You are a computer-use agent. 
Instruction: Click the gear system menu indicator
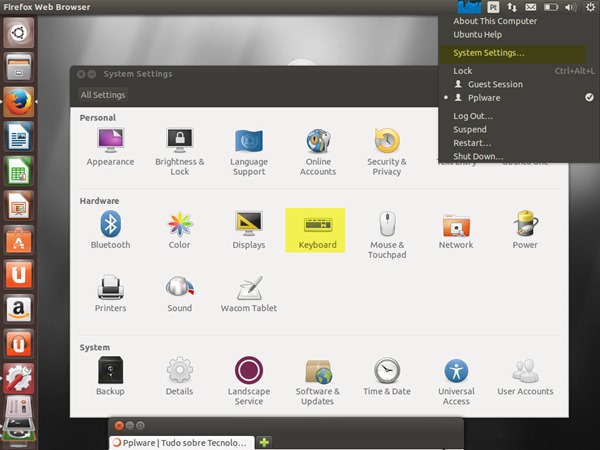(x=590, y=7)
